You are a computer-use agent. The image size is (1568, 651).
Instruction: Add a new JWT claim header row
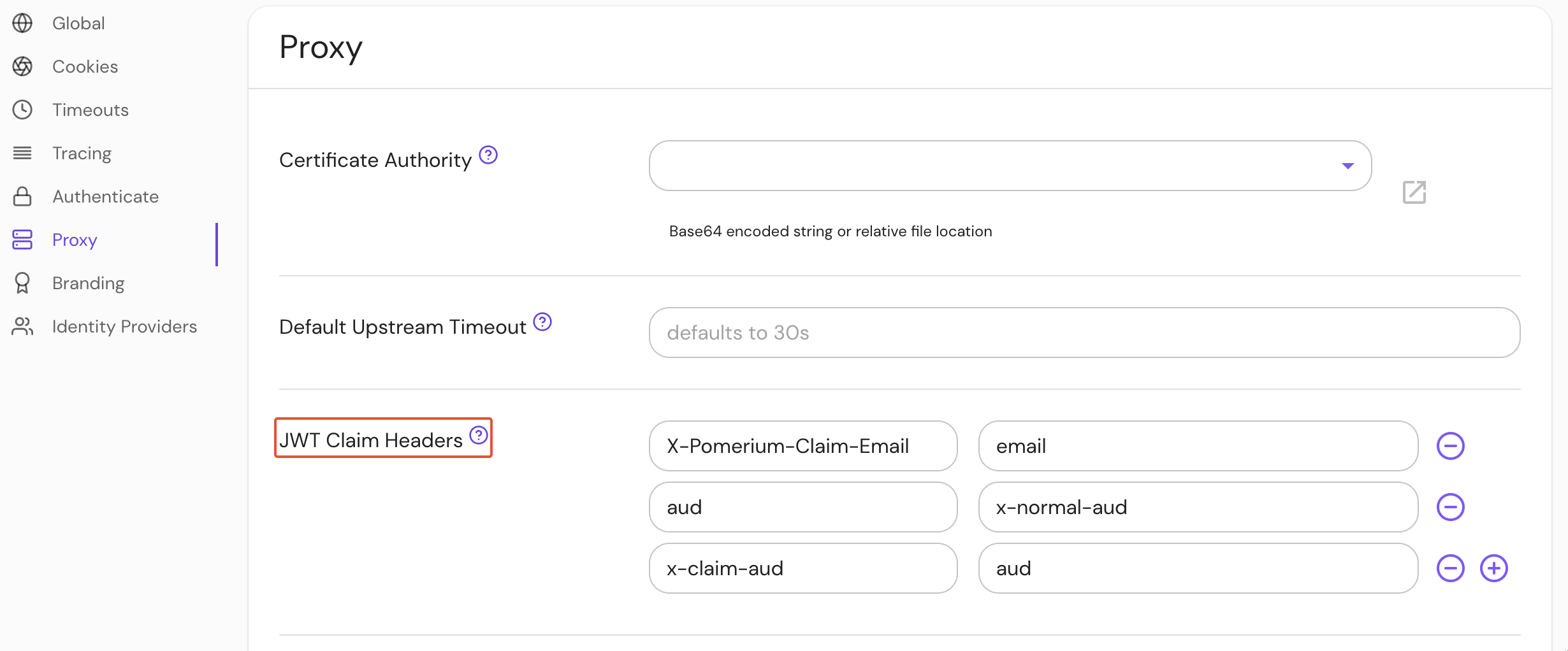[x=1495, y=568]
